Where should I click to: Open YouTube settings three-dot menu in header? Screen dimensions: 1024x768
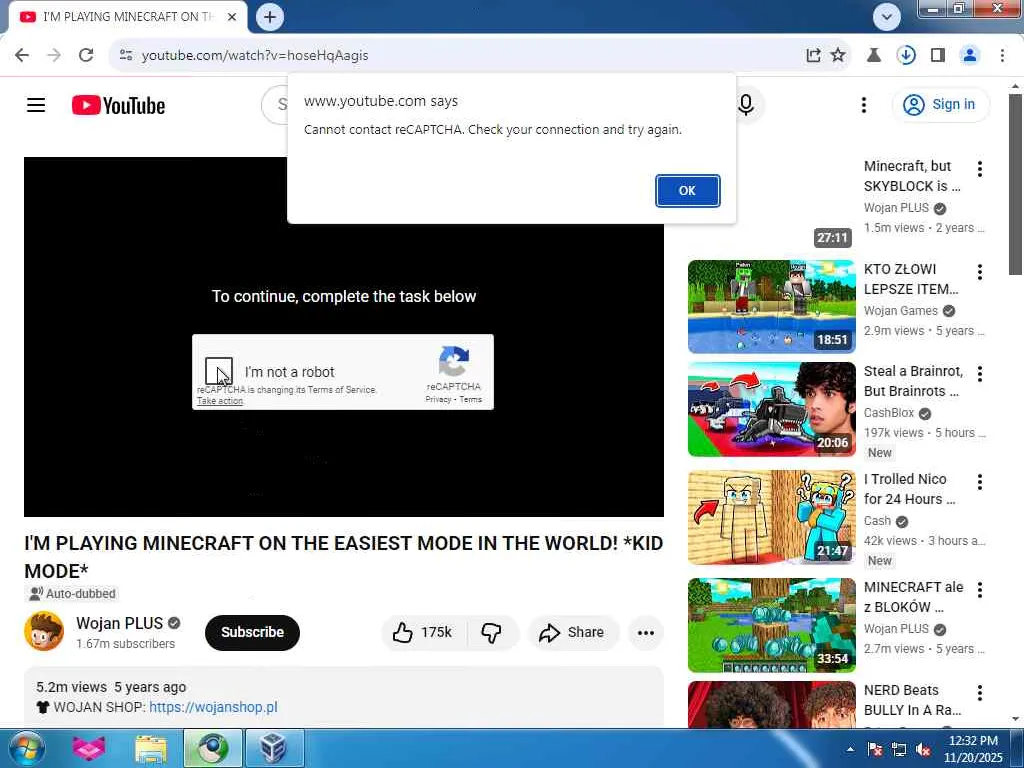point(863,104)
